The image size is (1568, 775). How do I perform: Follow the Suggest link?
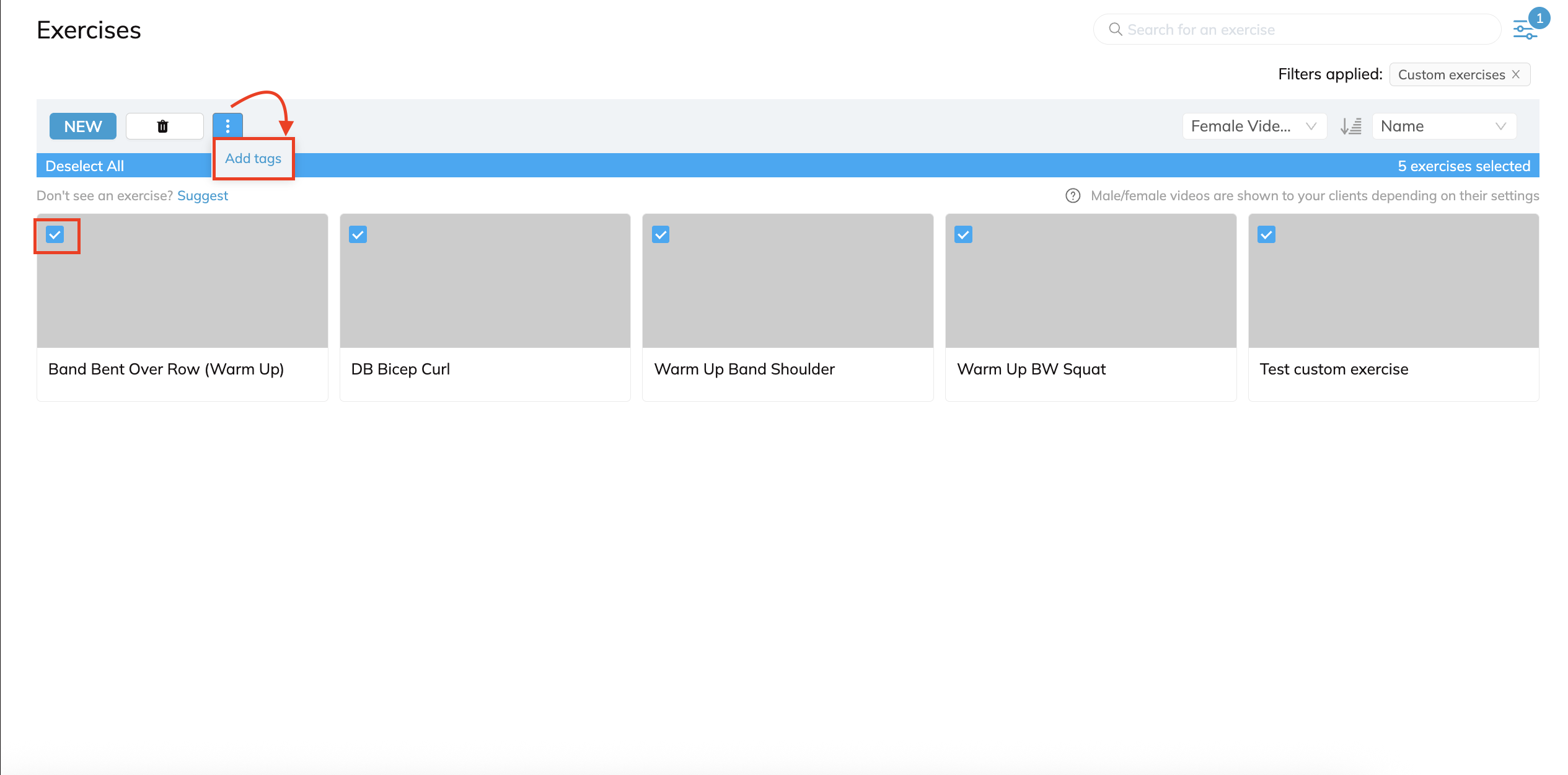203,196
